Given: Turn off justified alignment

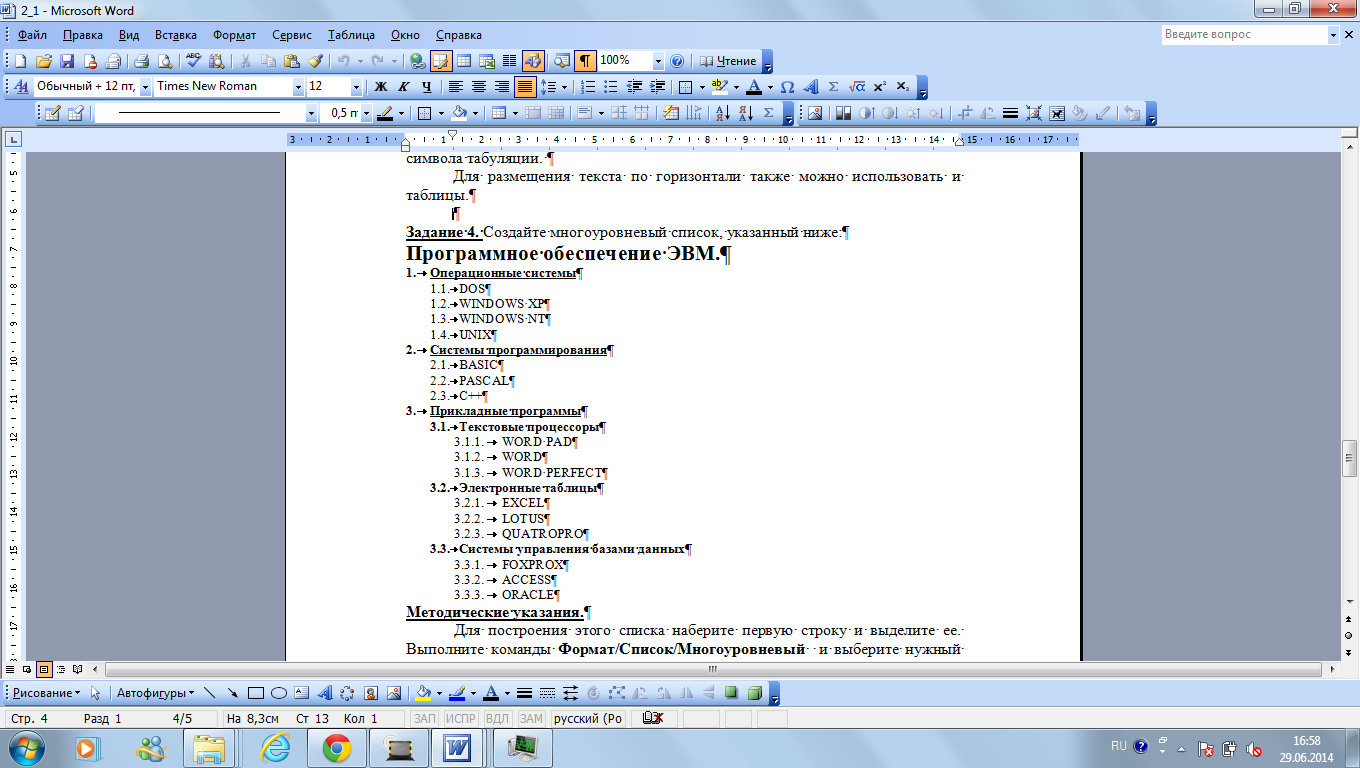Looking at the screenshot, I should (525, 87).
